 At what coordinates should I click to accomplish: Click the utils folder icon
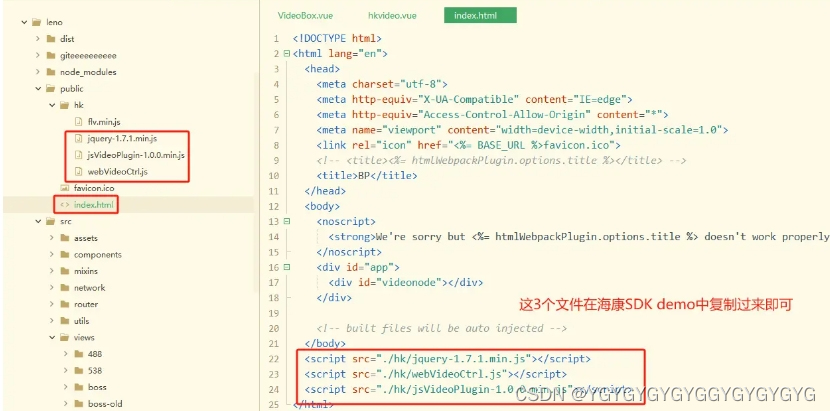coord(65,320)
